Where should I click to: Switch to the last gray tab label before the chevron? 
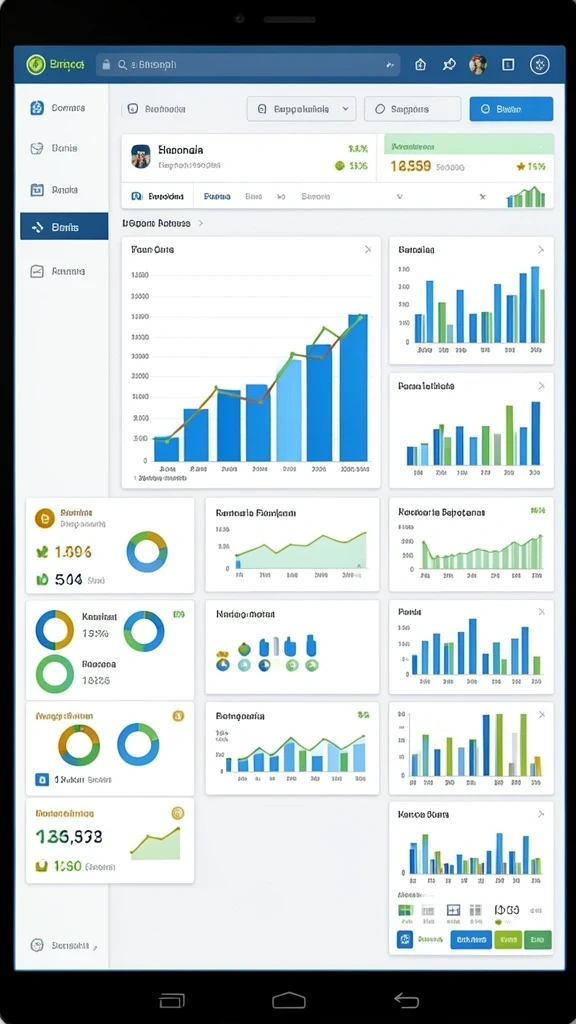[x=315, y=196]
